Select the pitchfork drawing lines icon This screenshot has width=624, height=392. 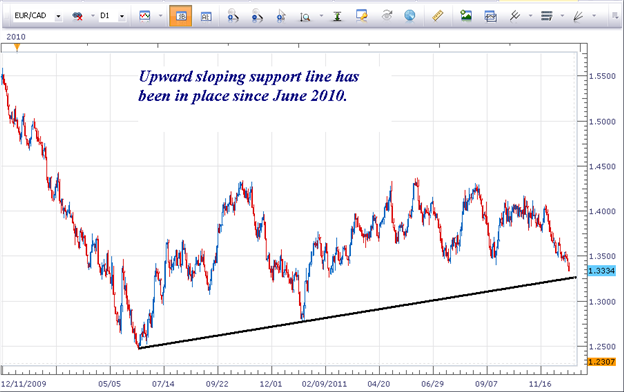tap(515, 16)
